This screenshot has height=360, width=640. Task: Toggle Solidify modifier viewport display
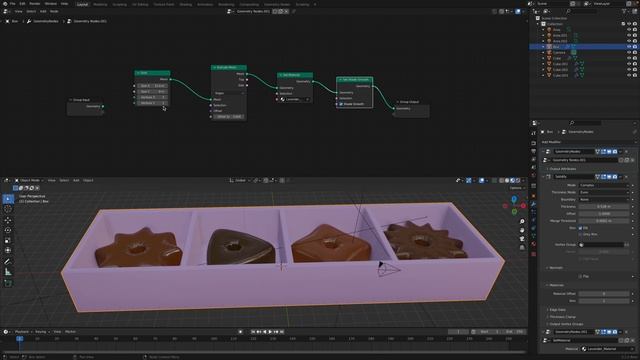[609, 177]
